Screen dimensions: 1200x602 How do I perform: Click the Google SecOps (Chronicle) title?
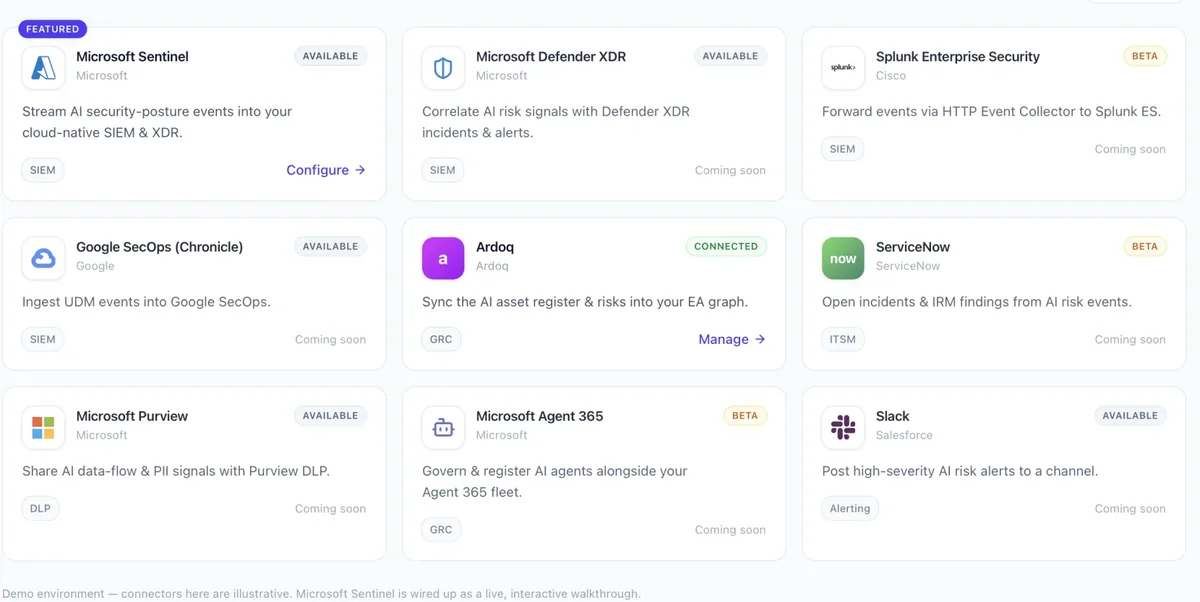[x=160, y=247]
